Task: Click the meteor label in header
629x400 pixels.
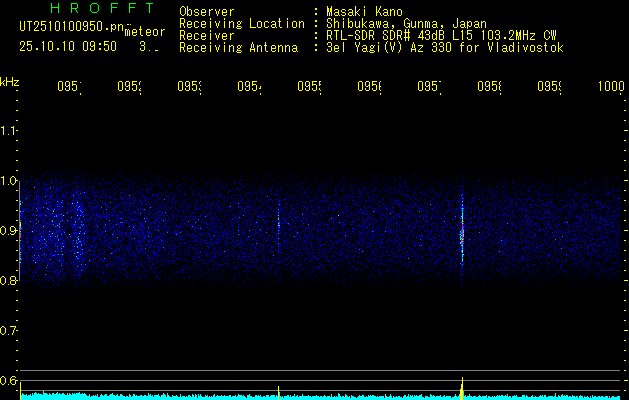Action: click(x=145, y=32)
